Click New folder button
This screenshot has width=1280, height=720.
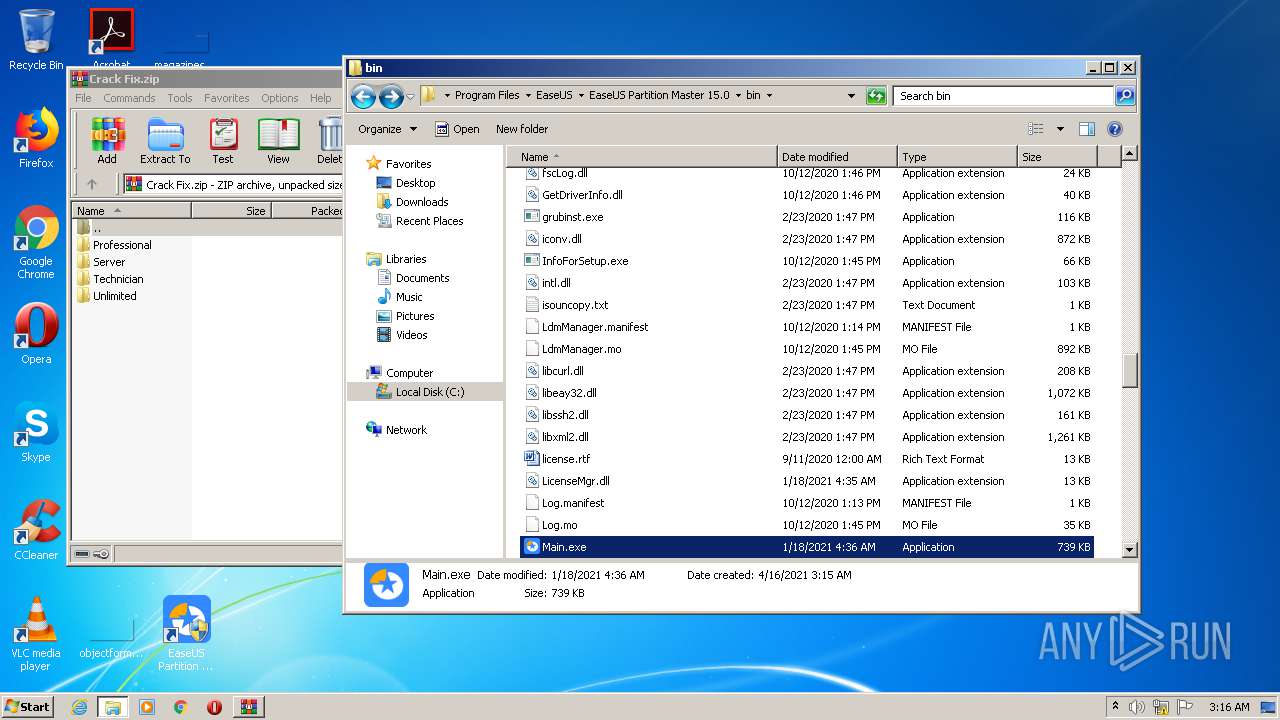[522, 129]
